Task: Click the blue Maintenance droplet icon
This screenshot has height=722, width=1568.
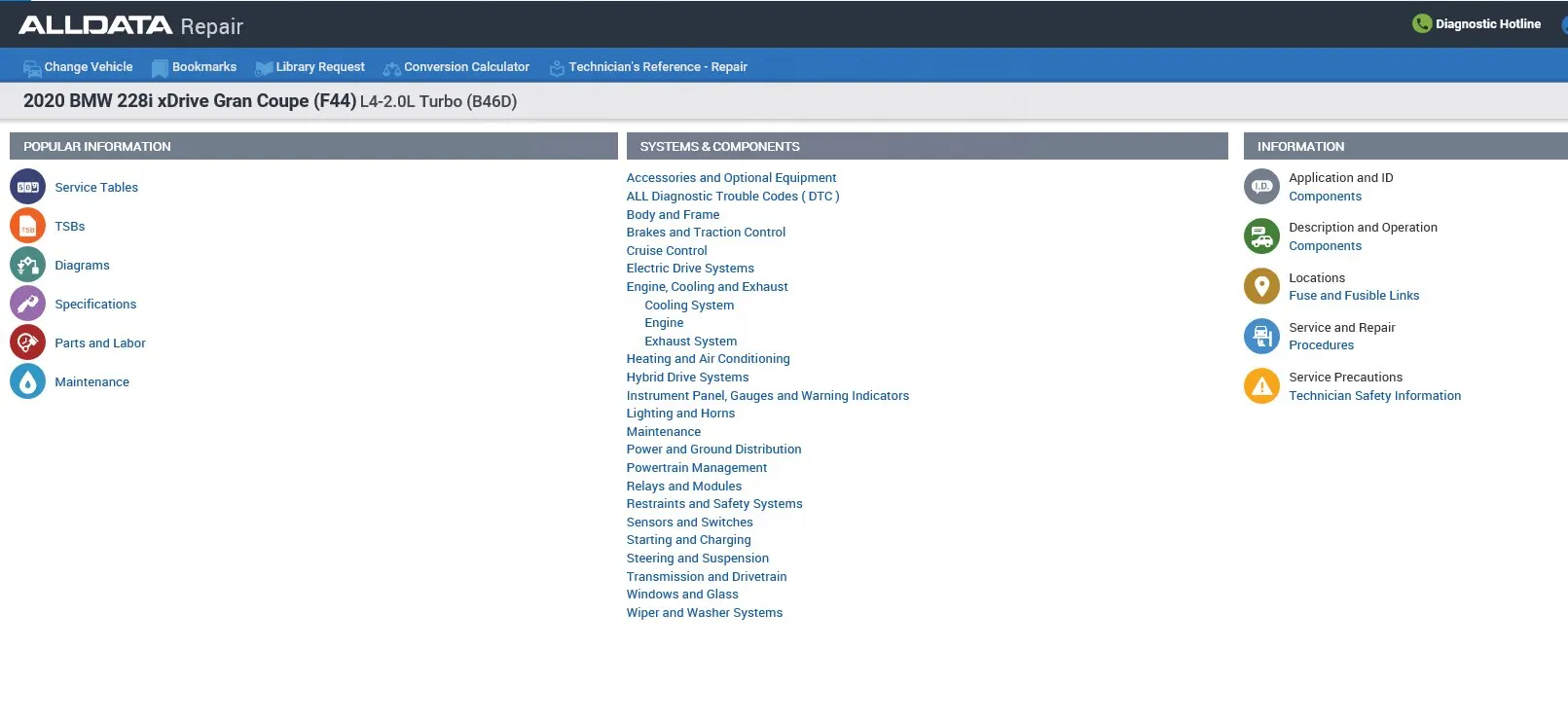Action: [x=27, y=381]
